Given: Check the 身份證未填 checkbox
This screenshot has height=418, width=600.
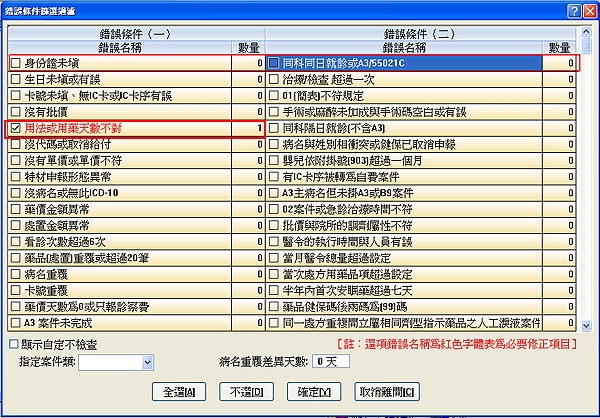Looking at the screenshot, I should pyautogui.click(x=15, y=64).
